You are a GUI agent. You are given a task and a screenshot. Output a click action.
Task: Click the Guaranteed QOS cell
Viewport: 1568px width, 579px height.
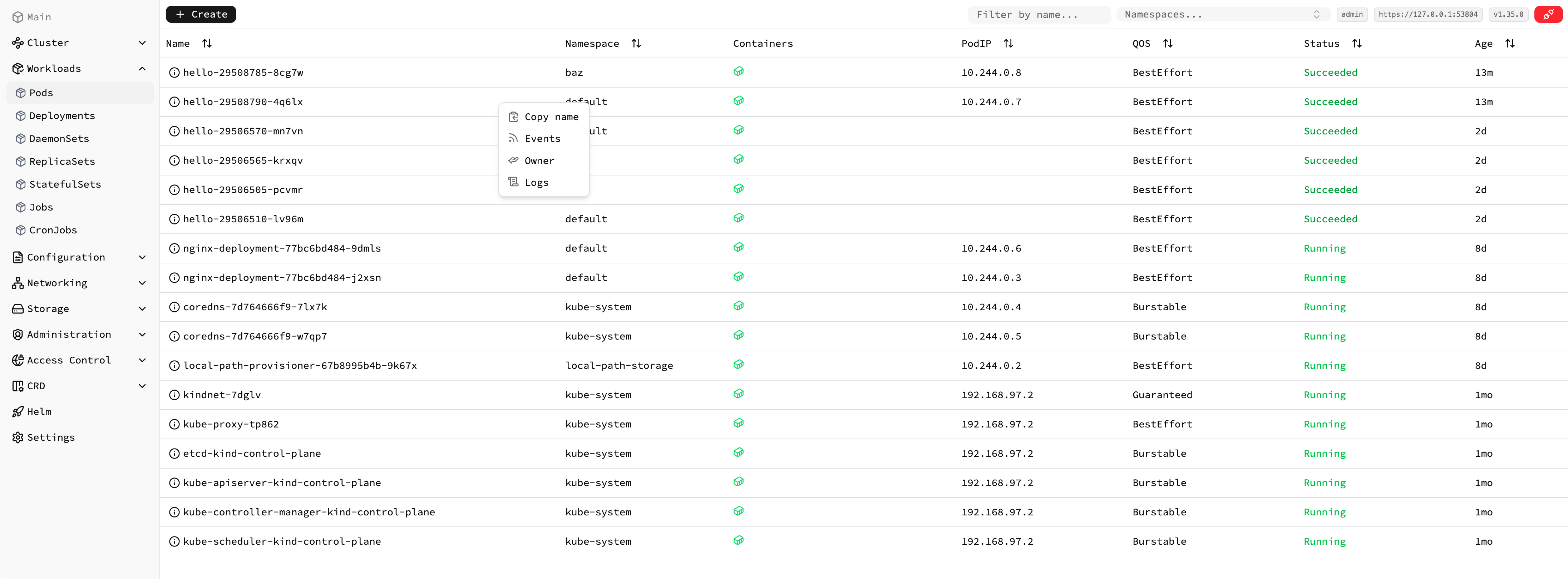[x=1162, y=395]
